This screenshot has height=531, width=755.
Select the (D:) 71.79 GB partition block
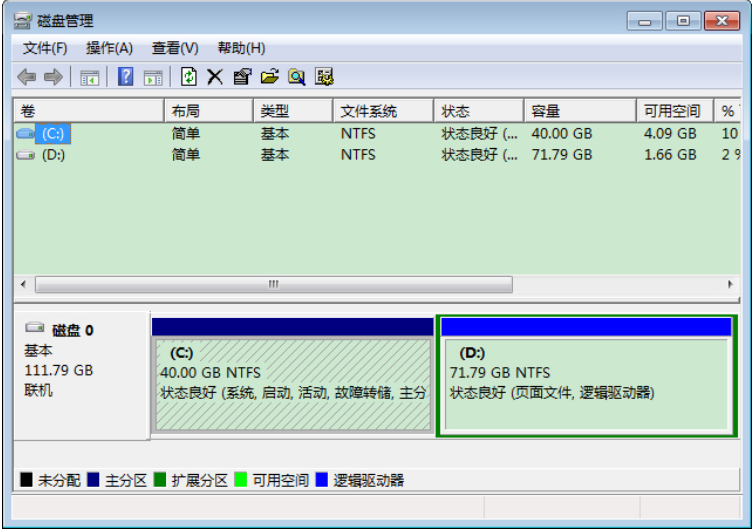(586, 385)
